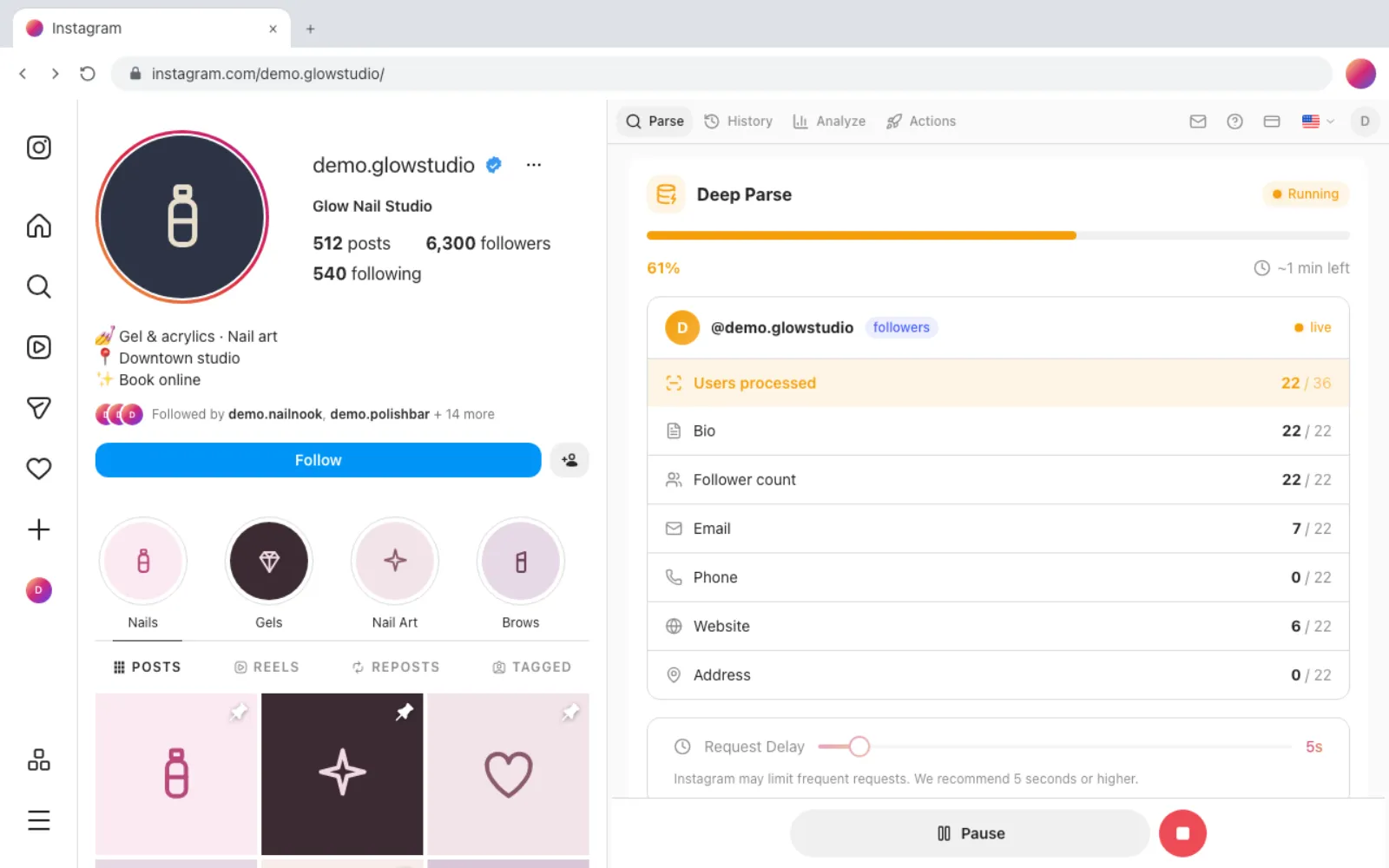Open Instagram logo in left sidebar

[39, 148]
